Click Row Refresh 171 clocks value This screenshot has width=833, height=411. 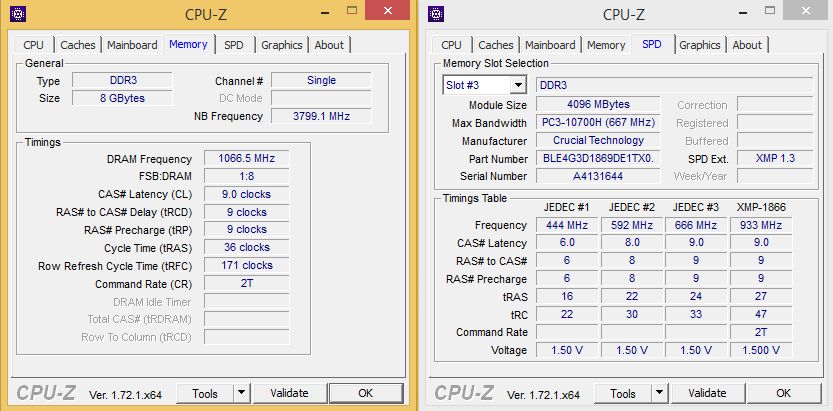click(x=246, y=266)
